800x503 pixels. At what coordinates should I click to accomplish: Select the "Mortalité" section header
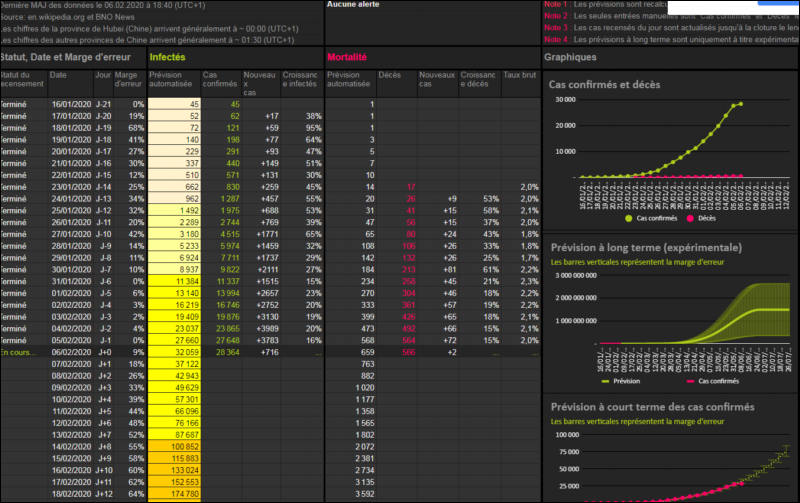(x=347, y=57)
